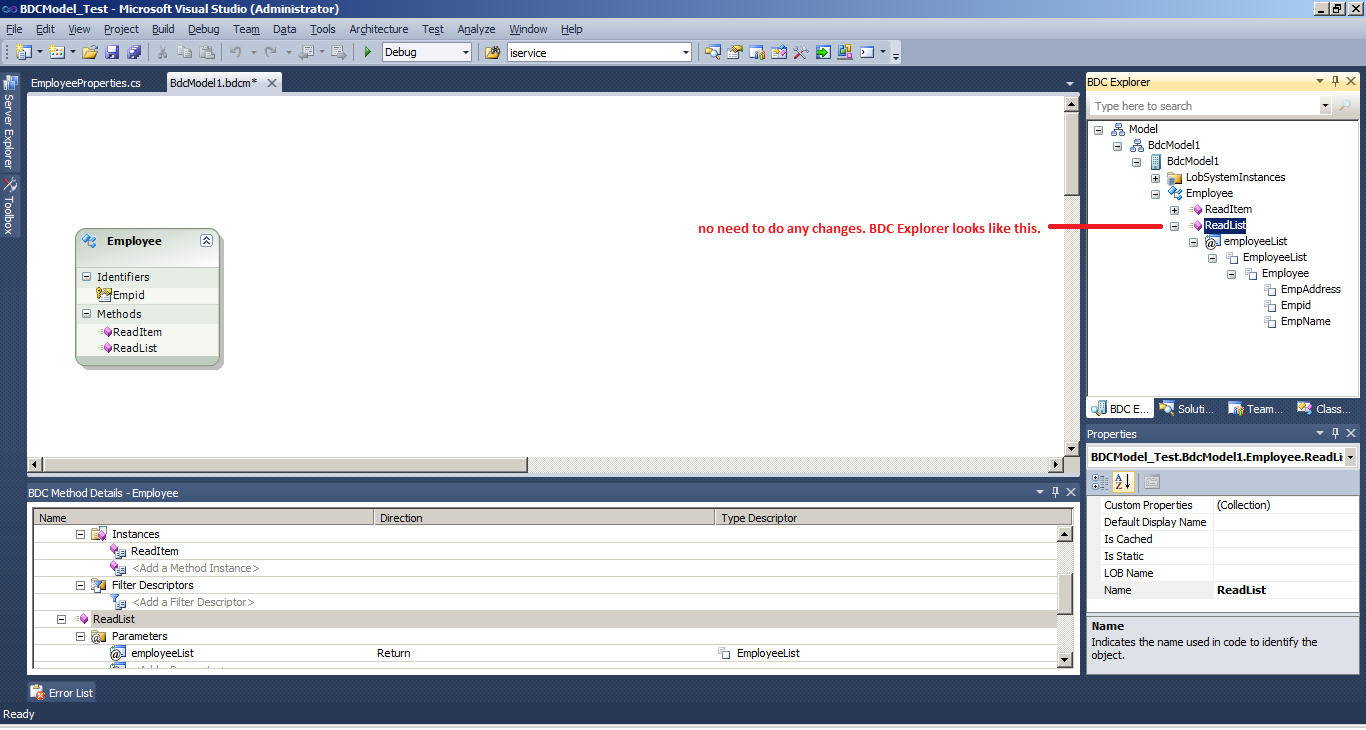Click the Cut scissors icon
Screen dimensions: 1366x730
pos(162,52)
